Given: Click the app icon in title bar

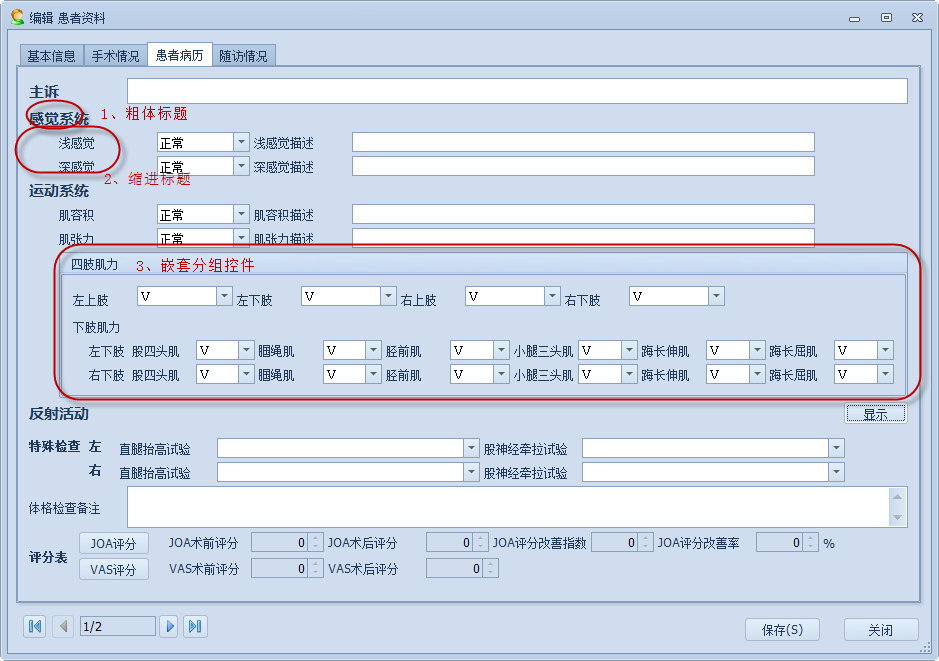Looking at the screenshot, I should point(17,17).
